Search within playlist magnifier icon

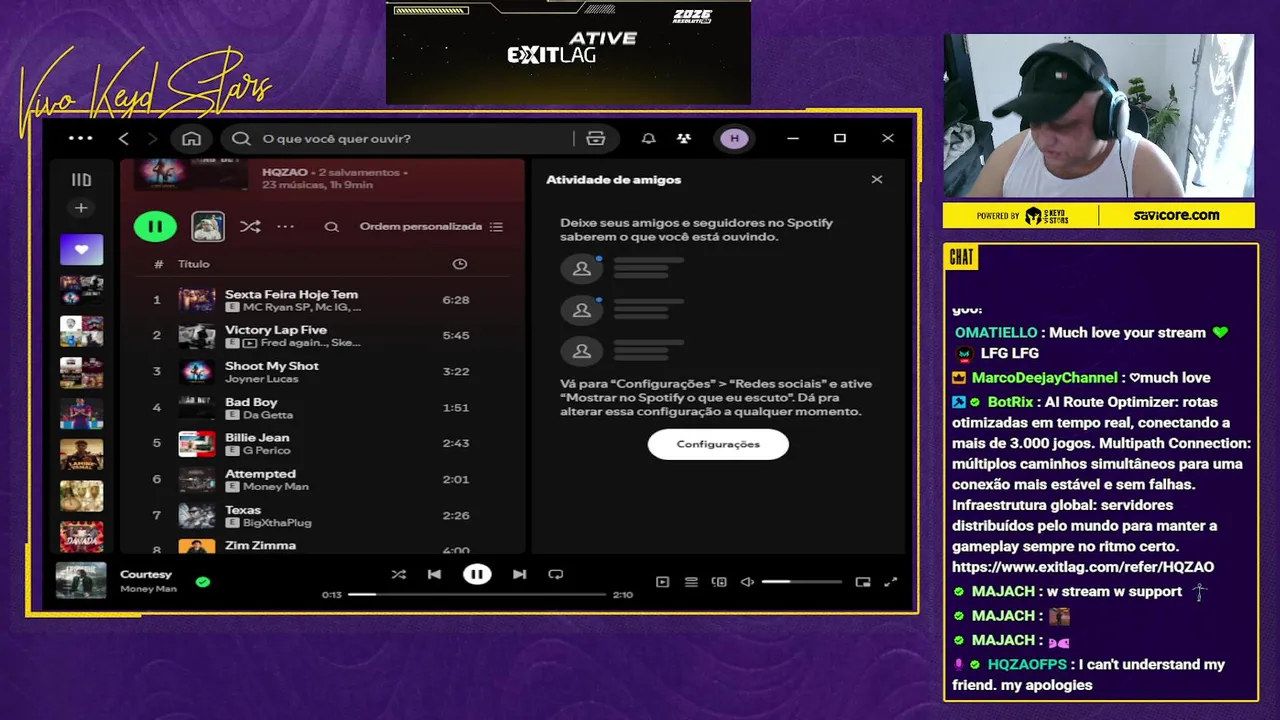click(331, 227)
